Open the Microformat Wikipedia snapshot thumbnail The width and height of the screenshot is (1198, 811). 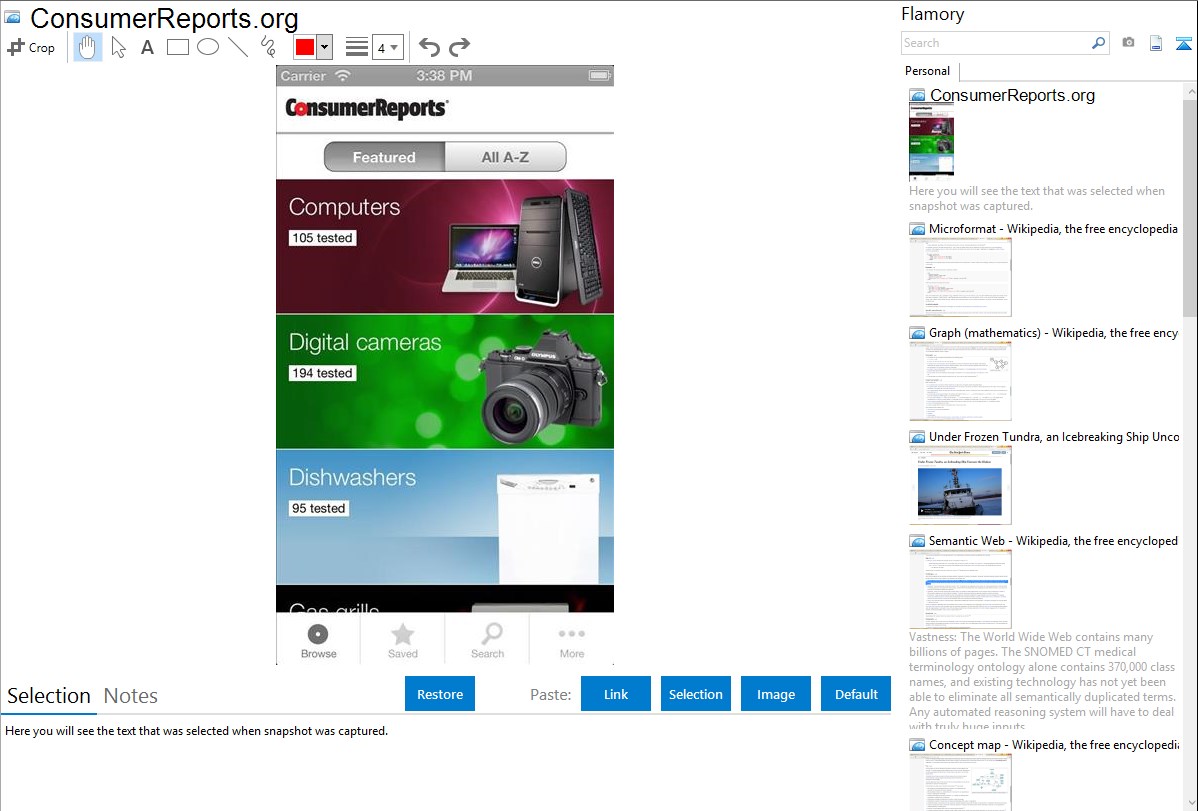coord(960,277)
